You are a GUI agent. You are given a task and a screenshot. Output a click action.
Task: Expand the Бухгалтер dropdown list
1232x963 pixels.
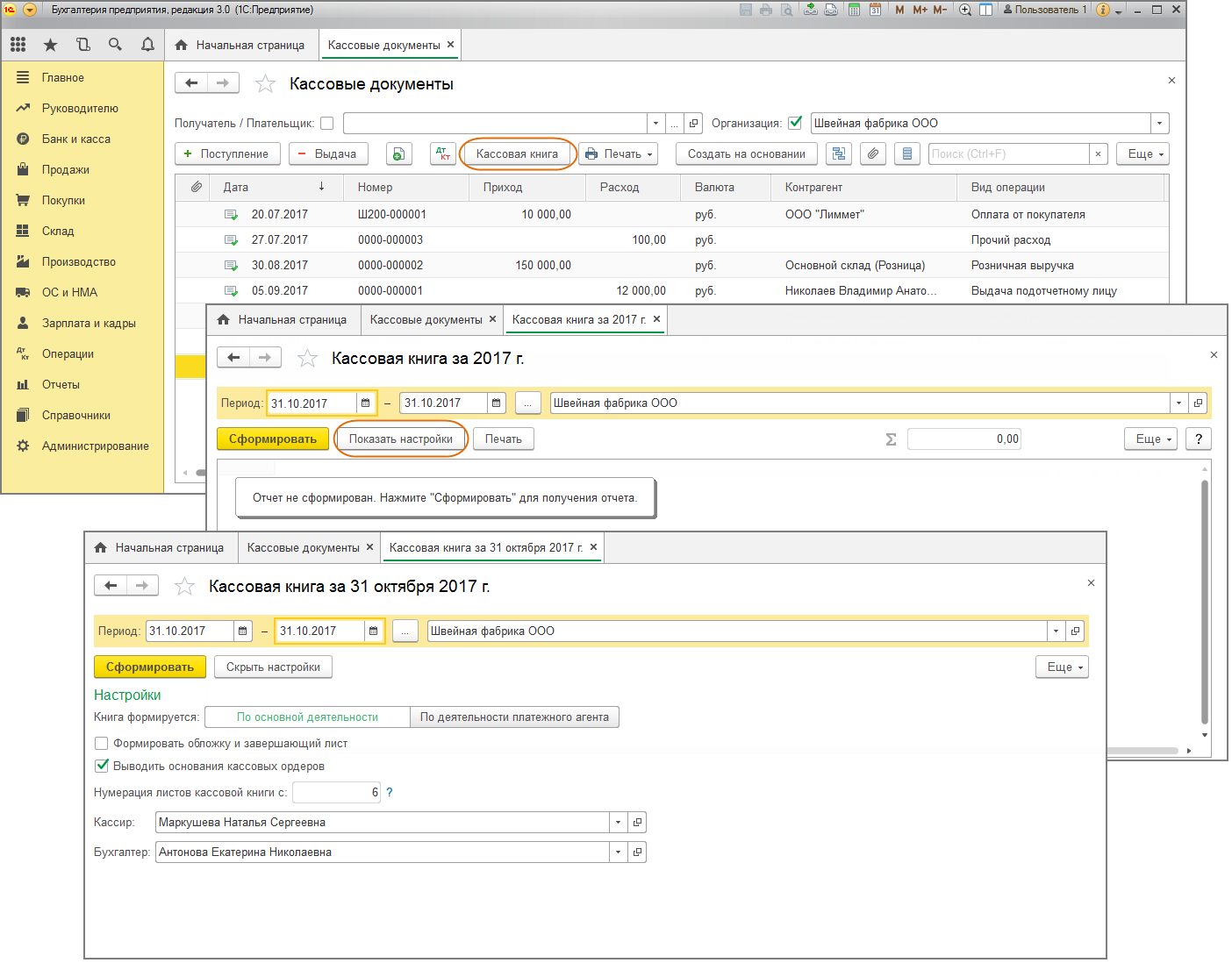[619, 852]
